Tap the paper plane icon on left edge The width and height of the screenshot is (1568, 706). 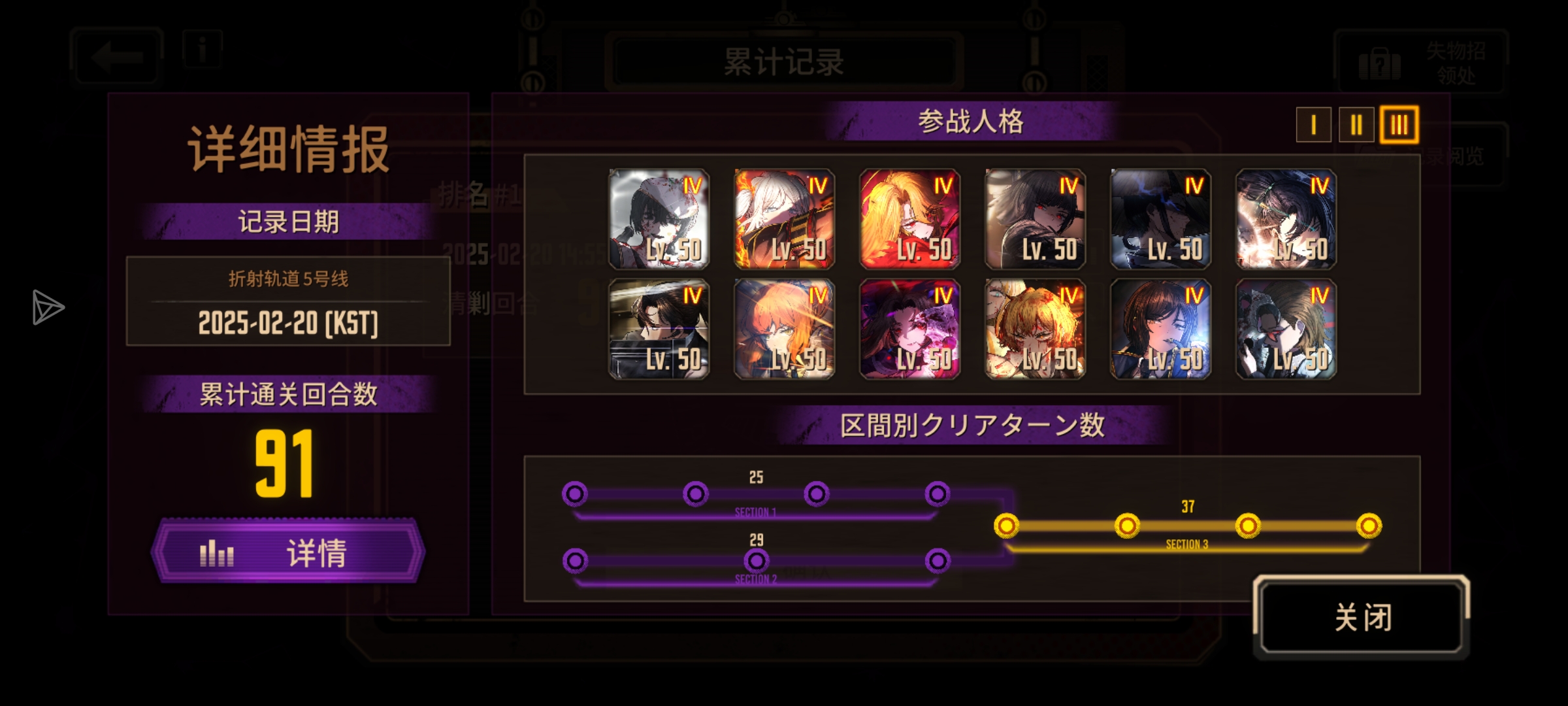pyautogui.click(x=48, y=307)
